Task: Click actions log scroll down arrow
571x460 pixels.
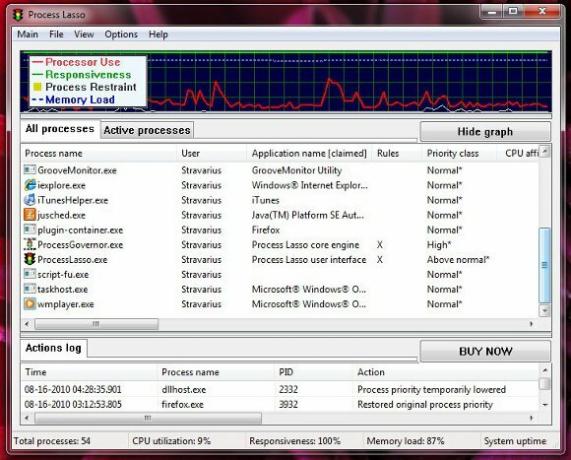Action: [545, 405]
